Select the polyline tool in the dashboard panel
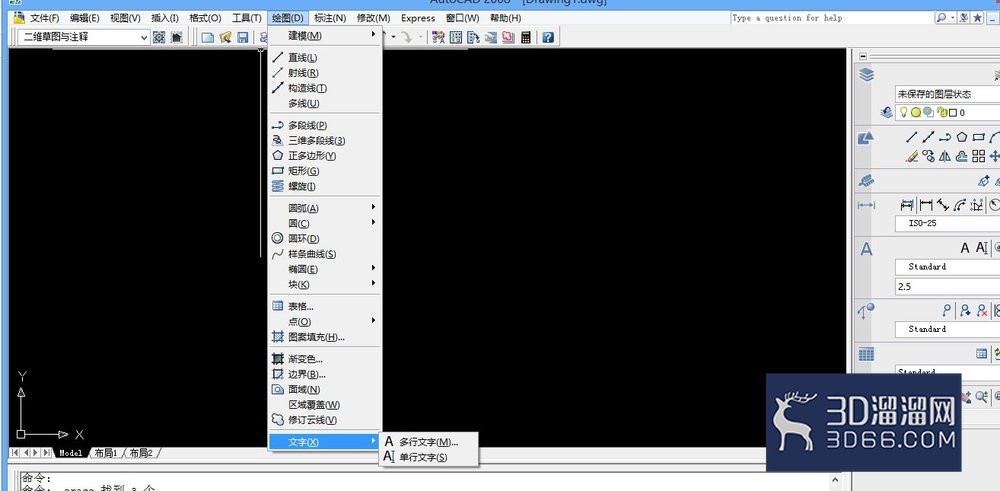The height and width of the screenshot is (491, 1000). pos(945,137)
